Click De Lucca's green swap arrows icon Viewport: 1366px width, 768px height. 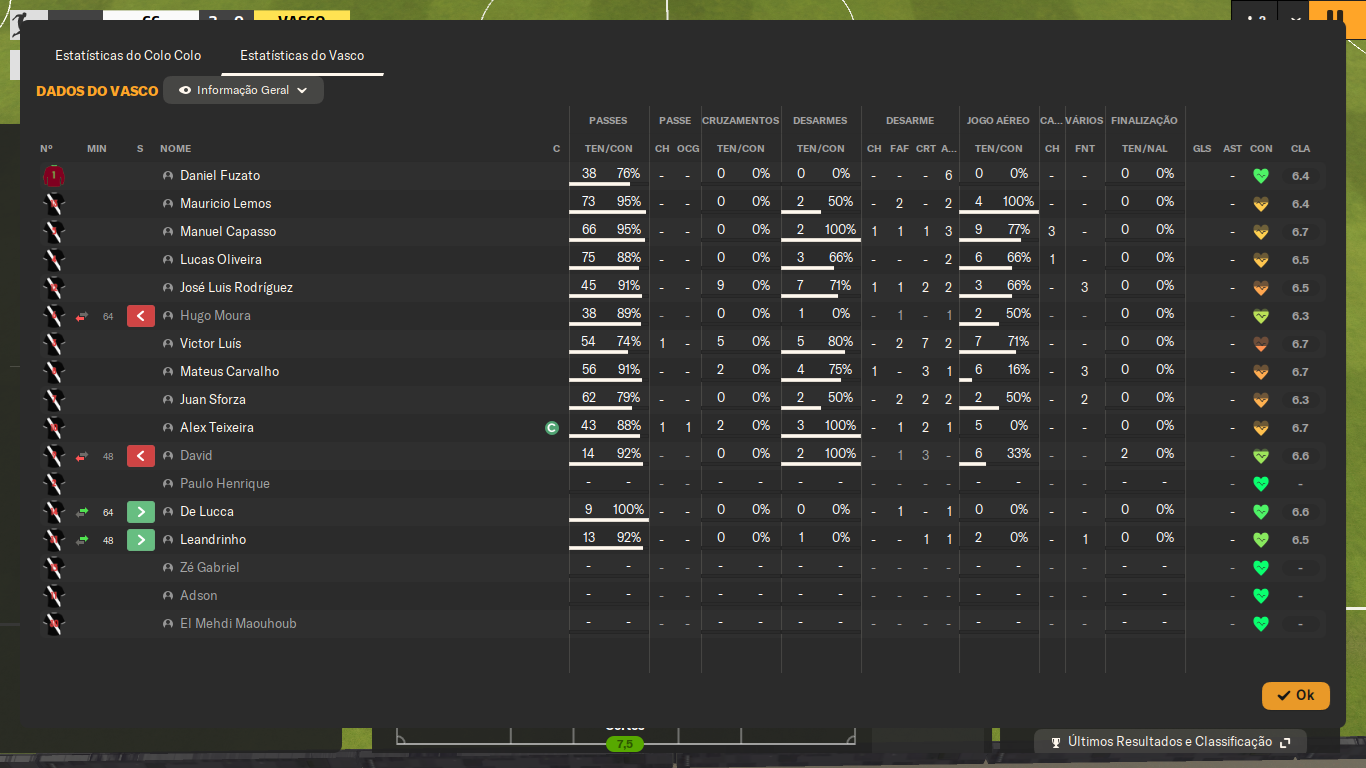coord(82,512)
